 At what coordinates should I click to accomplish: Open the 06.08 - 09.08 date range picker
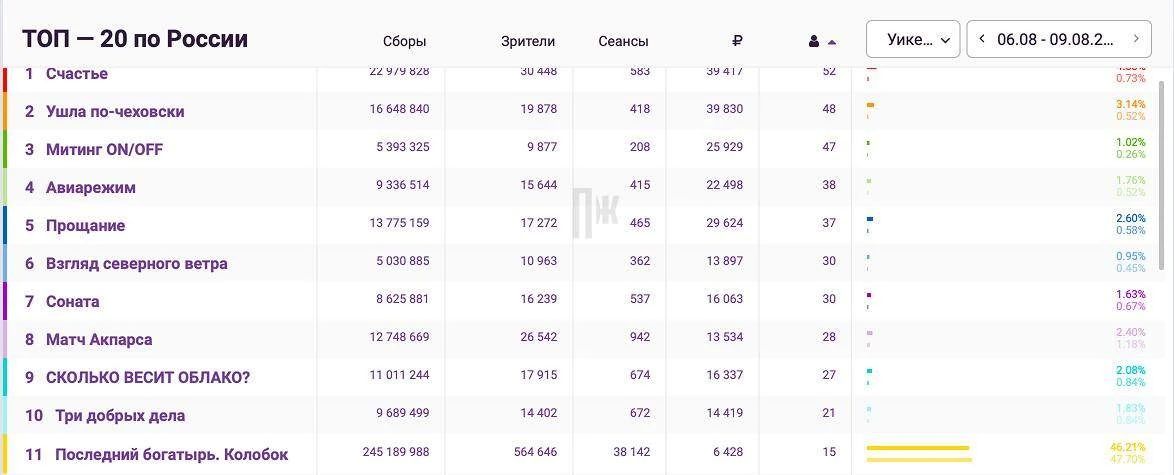point(1055,39)
